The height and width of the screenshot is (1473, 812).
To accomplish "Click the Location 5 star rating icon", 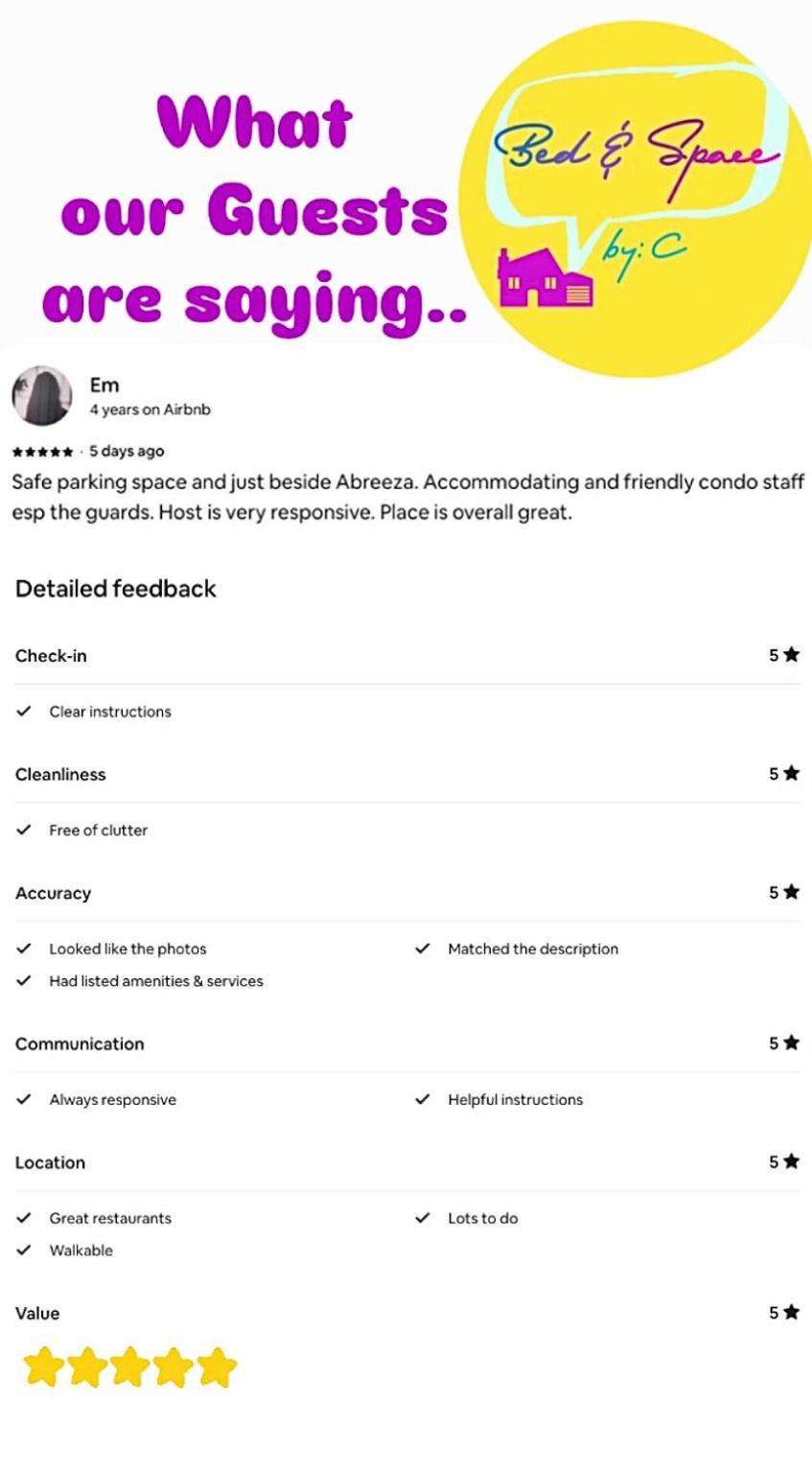I will (x=791, y=1162).
